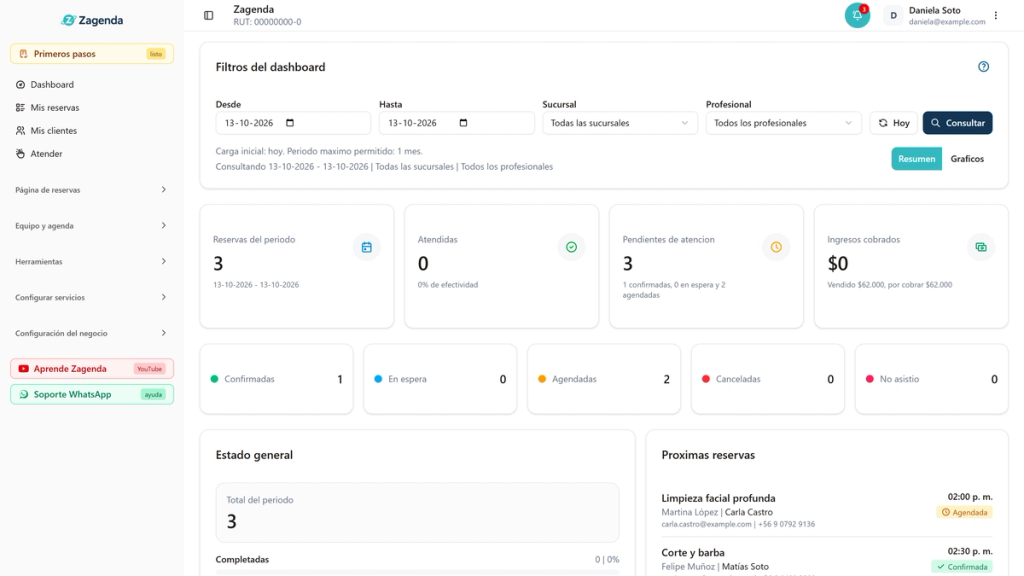
Task: Click 'Vendido $62.000, por cobrar $62.000' text
Action: (889, 285)
